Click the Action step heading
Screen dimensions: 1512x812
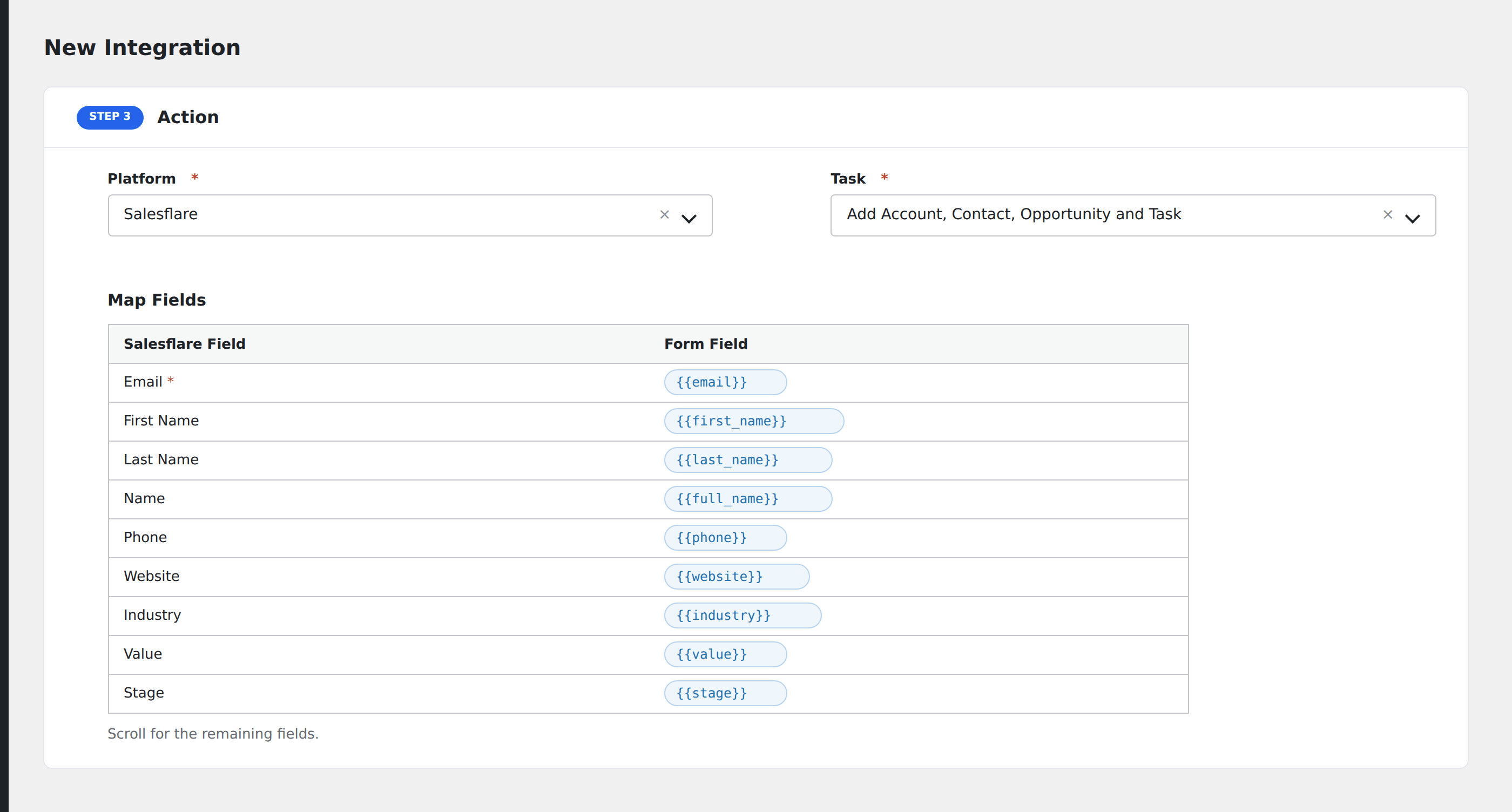tap(188, 117)
